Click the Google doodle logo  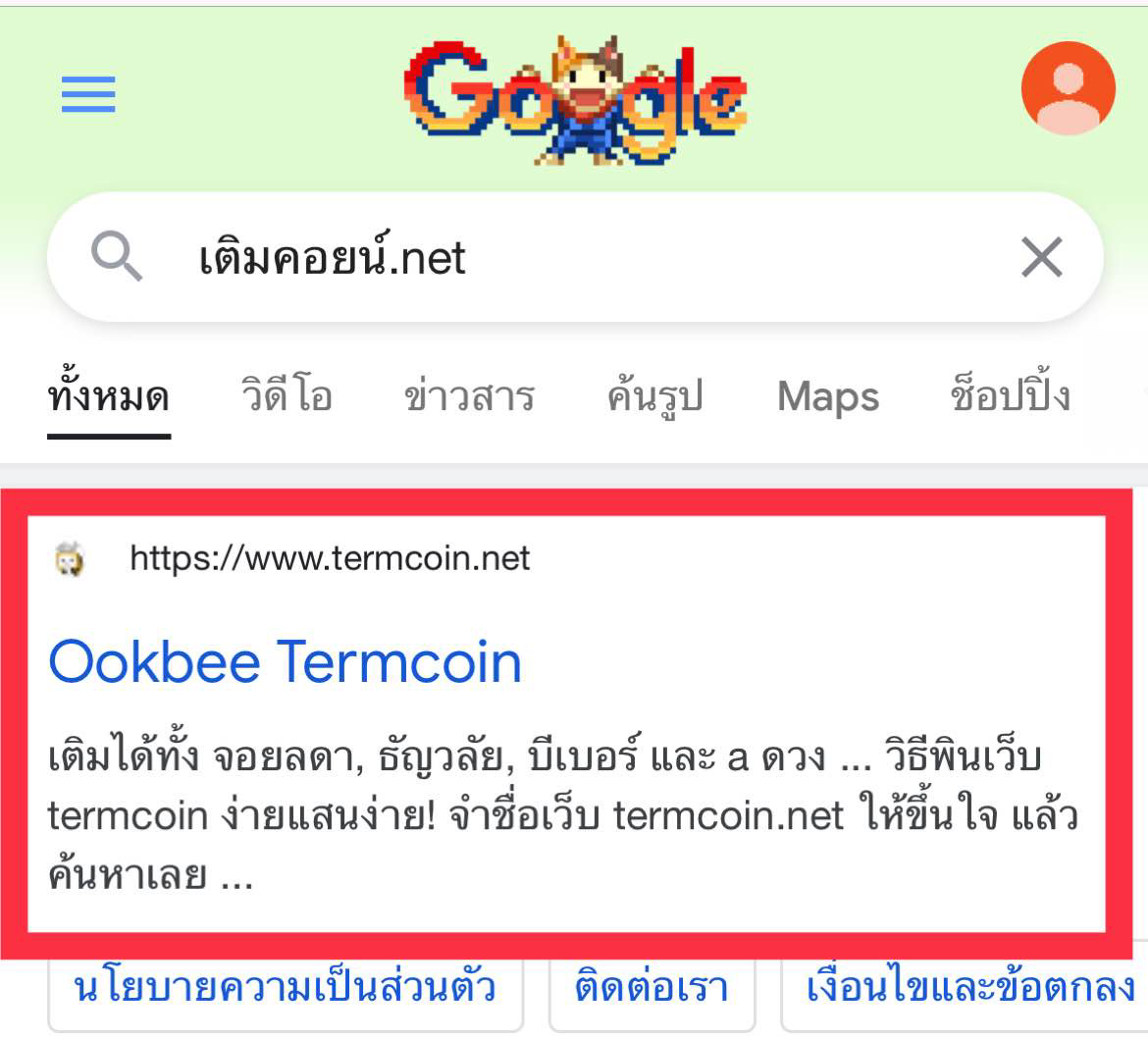pos(575,100)
